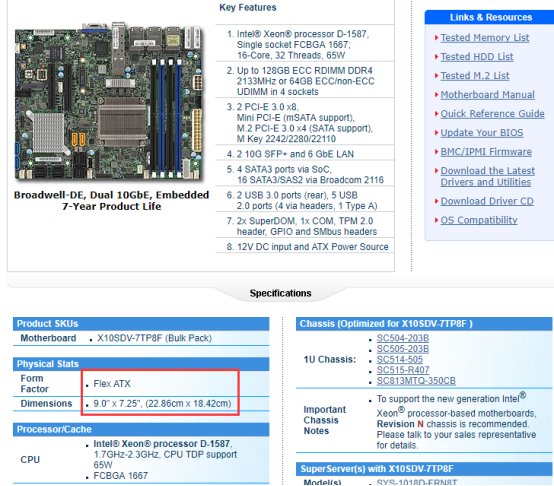Open the SC504-203B chassis link
The height and width of the screenshot is (486, 554).
(402, 338)
